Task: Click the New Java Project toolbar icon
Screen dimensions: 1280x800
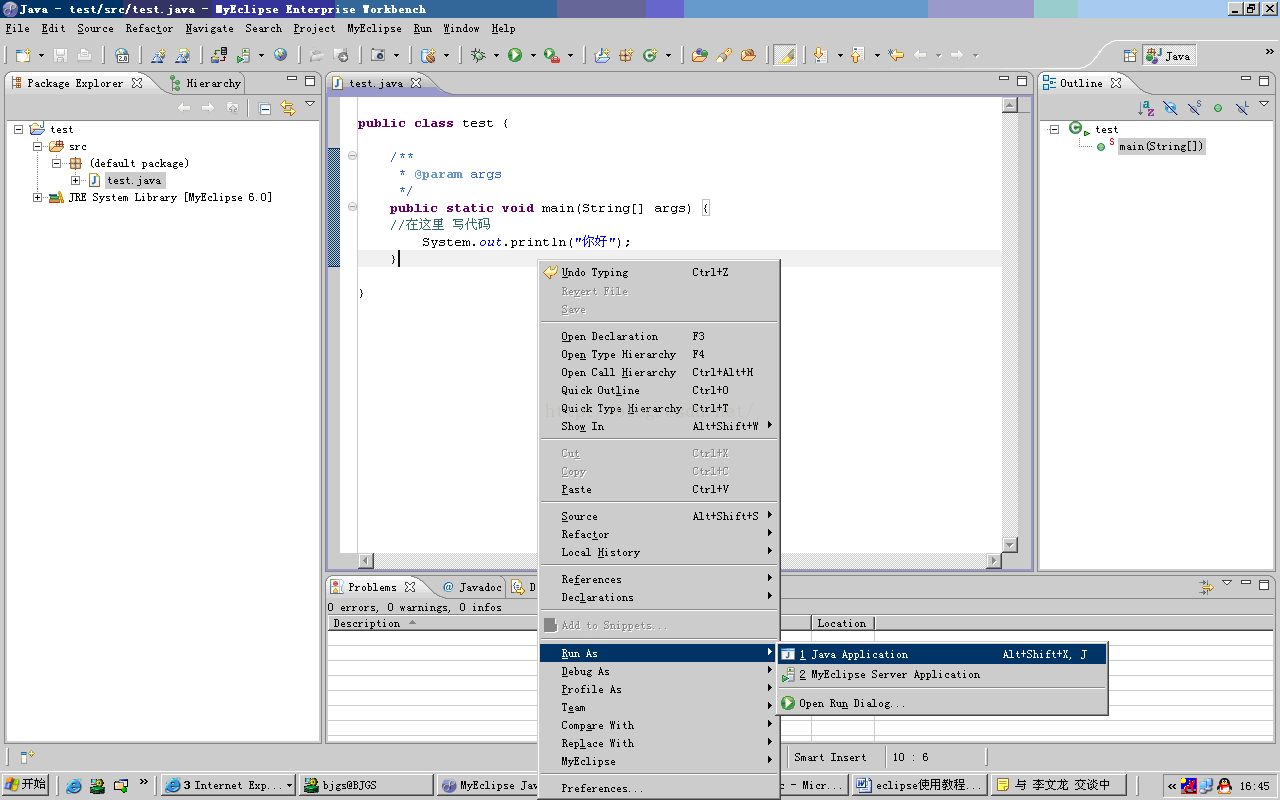Action: coord(602,55)
